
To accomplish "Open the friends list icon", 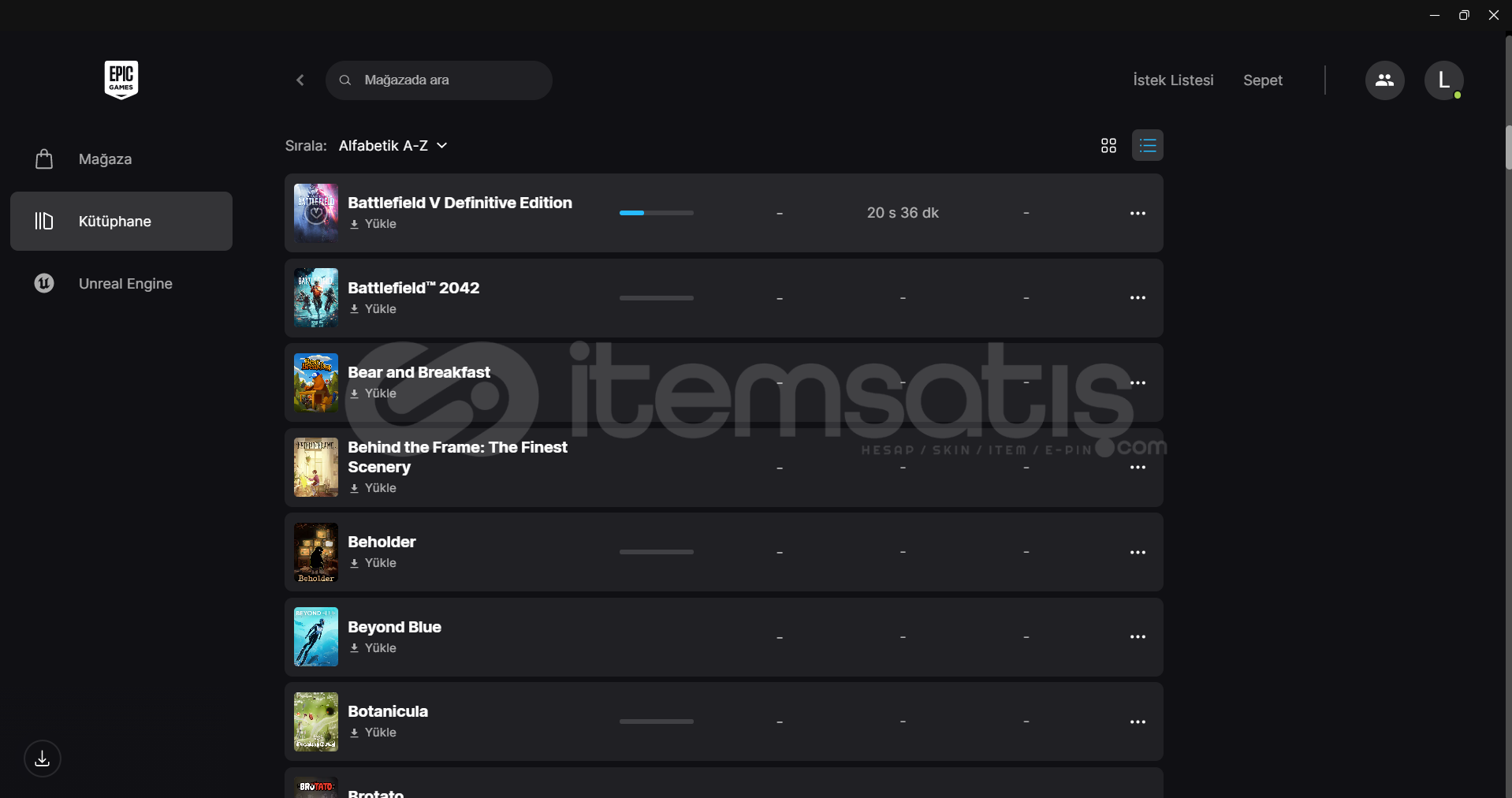I will [x=1384, y=80].
